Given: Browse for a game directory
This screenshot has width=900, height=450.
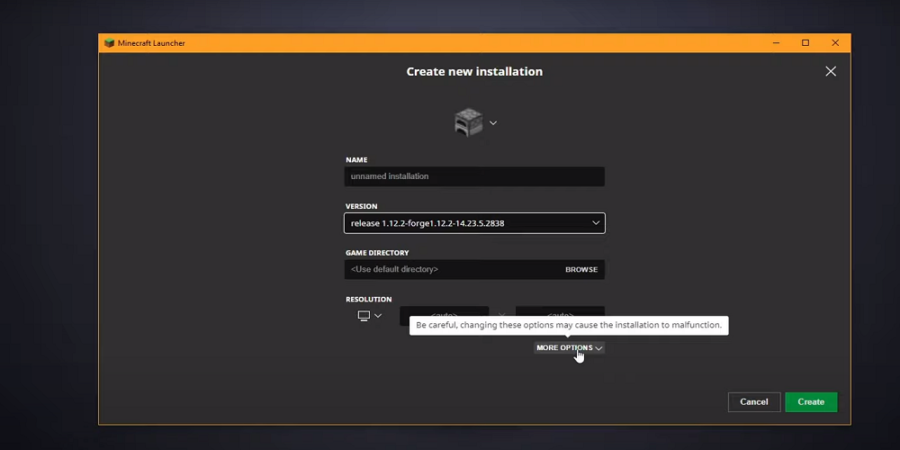Looking at the screenshot, I should [581, 269].
